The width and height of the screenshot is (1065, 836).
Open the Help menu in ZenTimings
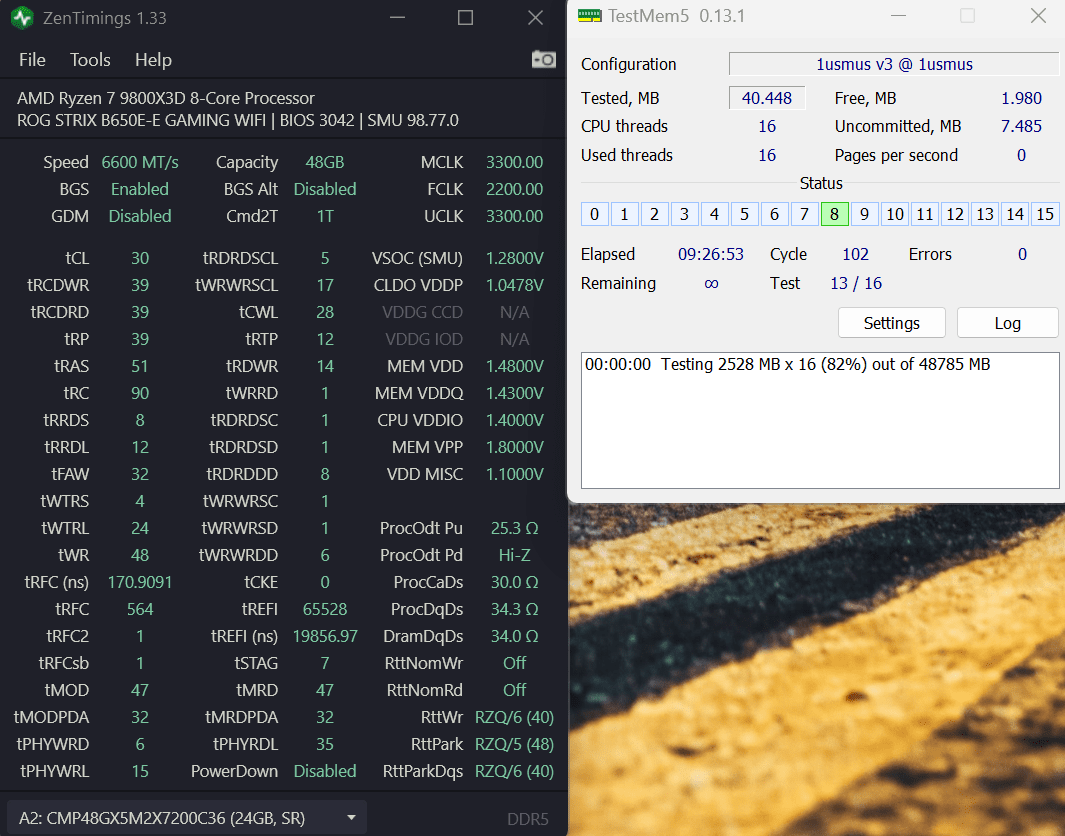click(x=154, y=60)
